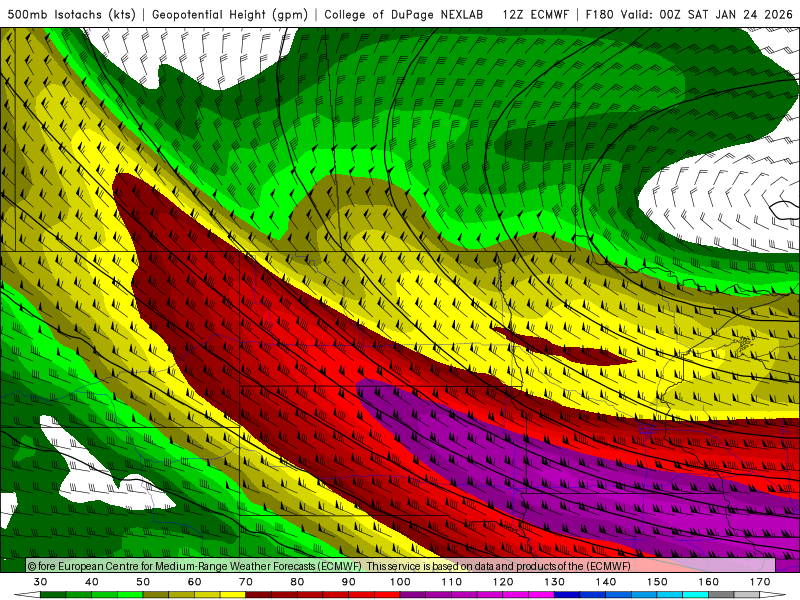Click the '140' label on the color scale
Viewport: 800px width, 600px height.
[606, 582]
